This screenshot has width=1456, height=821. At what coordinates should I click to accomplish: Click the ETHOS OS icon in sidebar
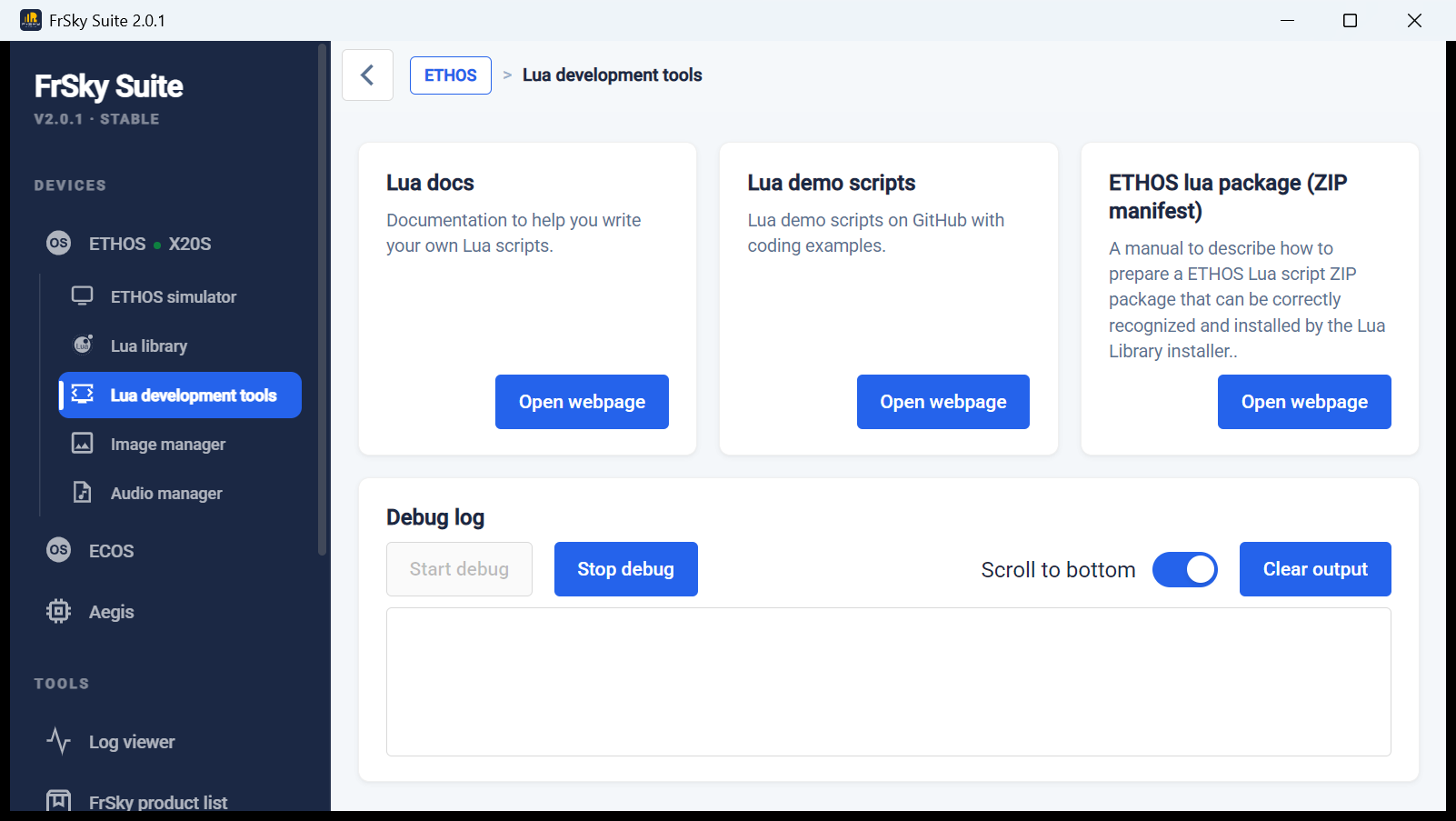(59, 243)
